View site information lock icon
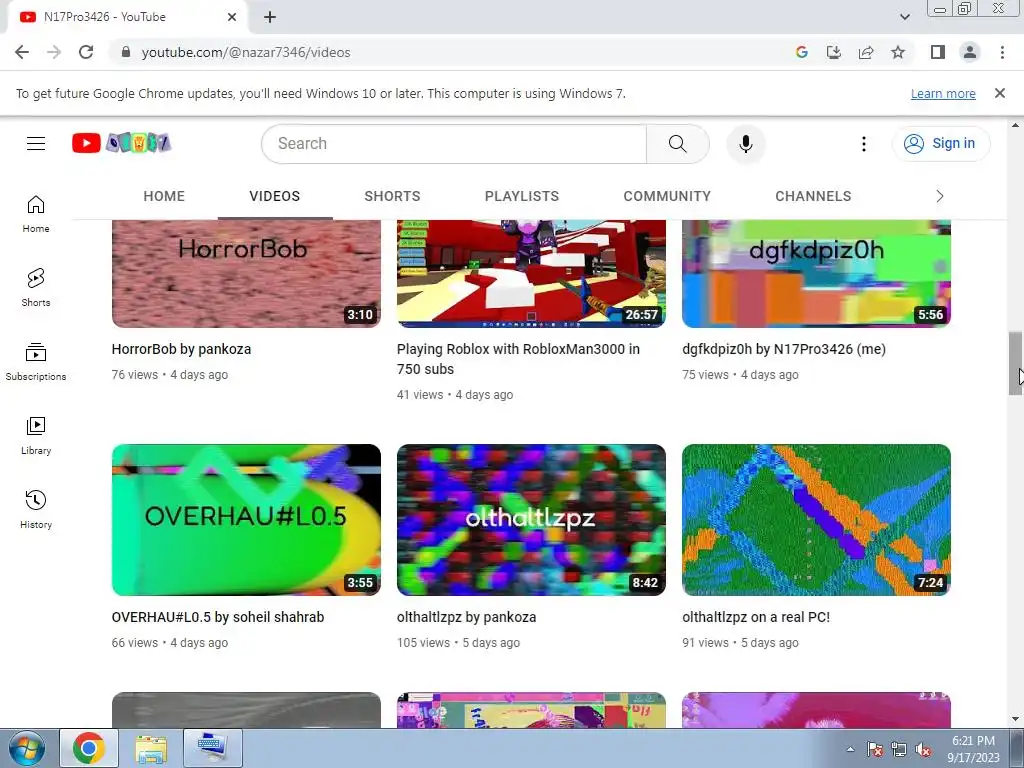 click(126, 52)
